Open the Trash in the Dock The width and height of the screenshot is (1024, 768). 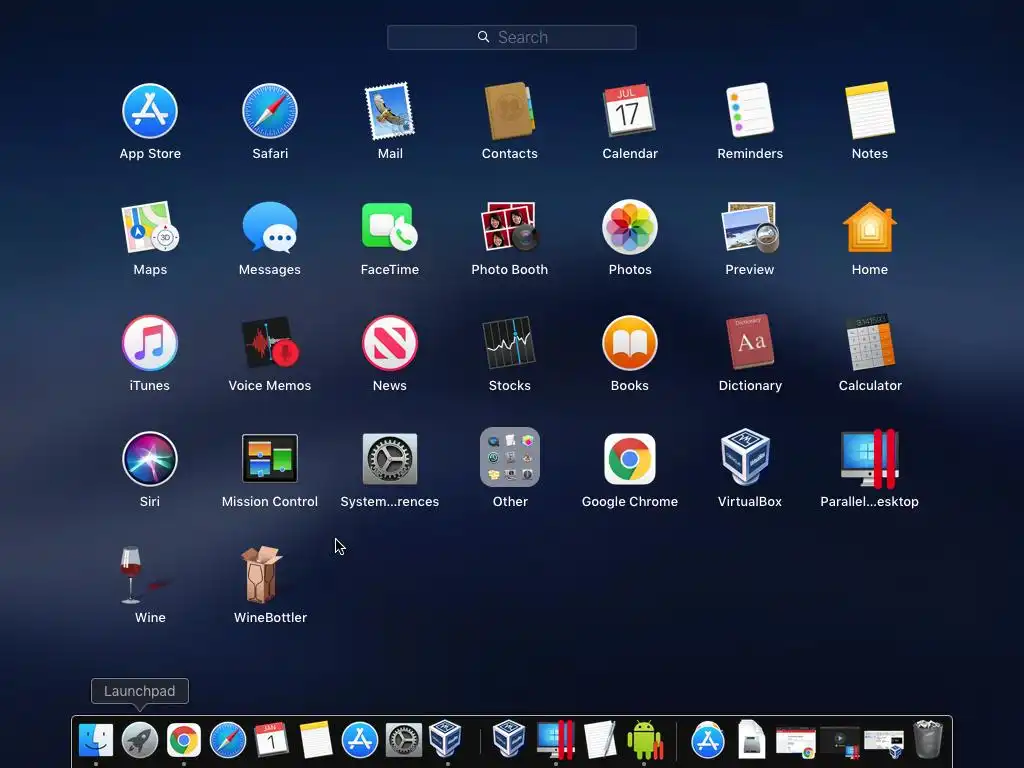click(x=927, y=739)
